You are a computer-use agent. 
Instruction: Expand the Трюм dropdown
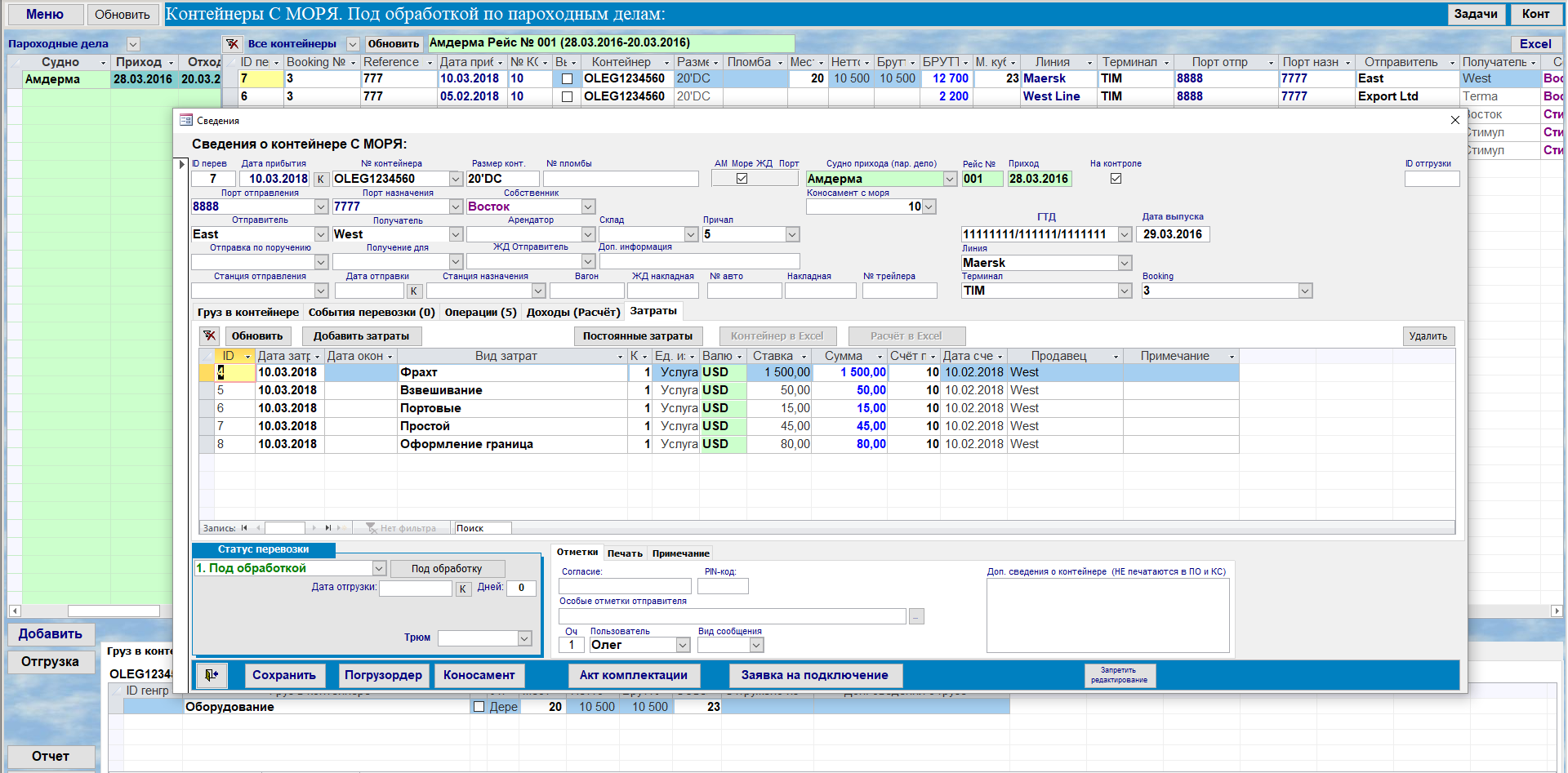point(524,638)
